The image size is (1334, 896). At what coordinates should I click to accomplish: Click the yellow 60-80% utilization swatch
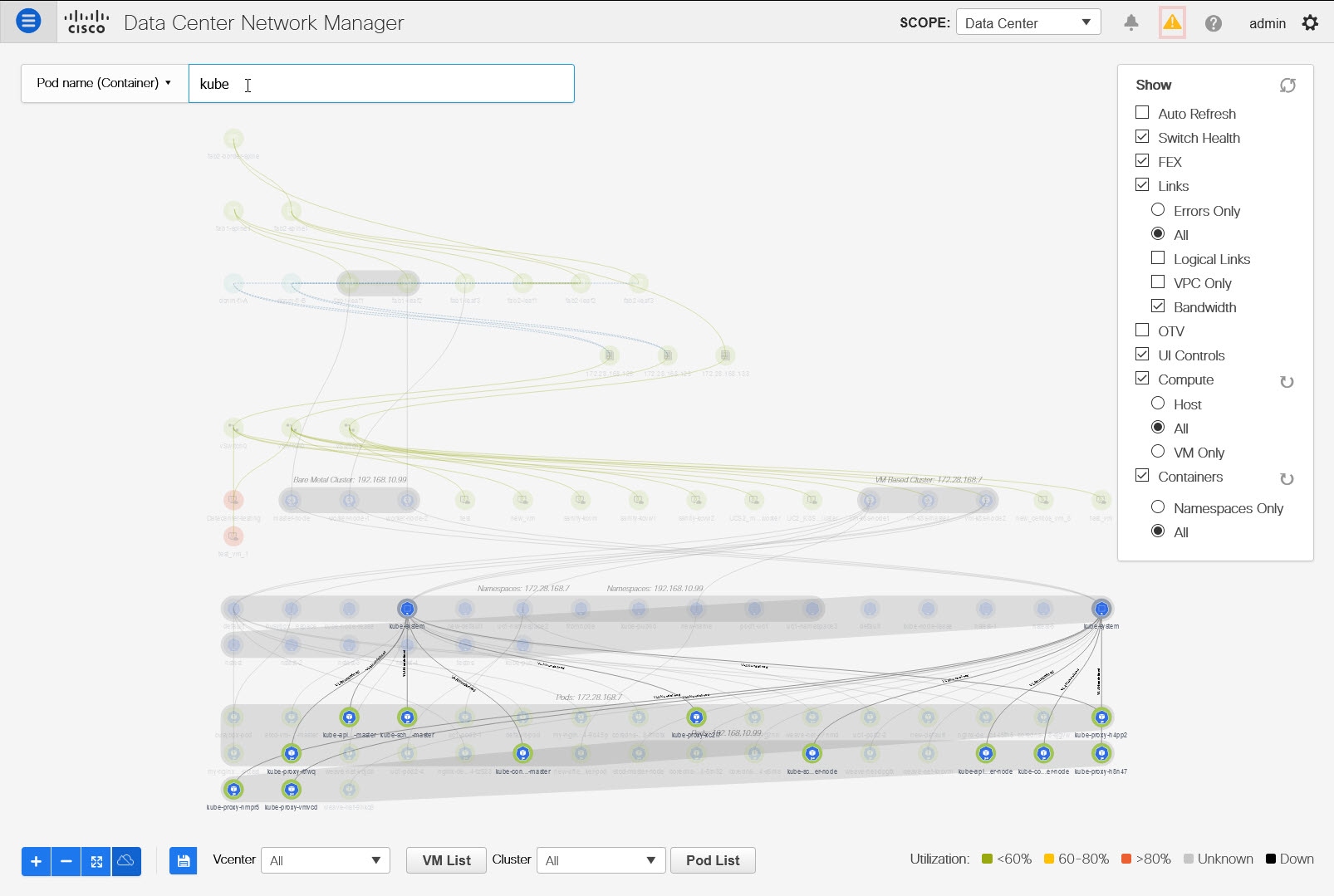coord(1049,859)
